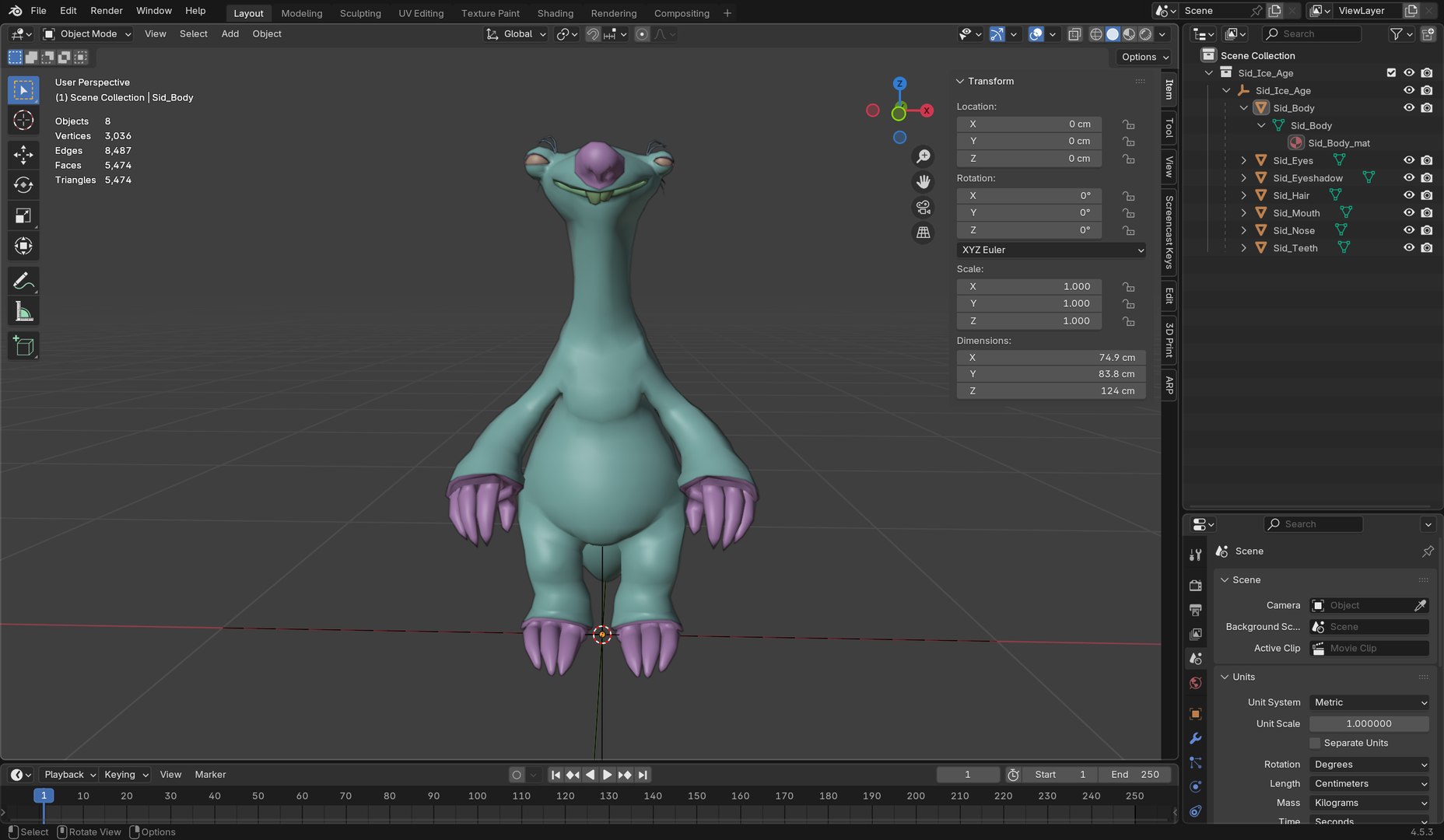Select the Cursor tool in the toolbar
The width and height of the screenshot is (1444, 840).
pyautogui.click(x=23, y=121)
